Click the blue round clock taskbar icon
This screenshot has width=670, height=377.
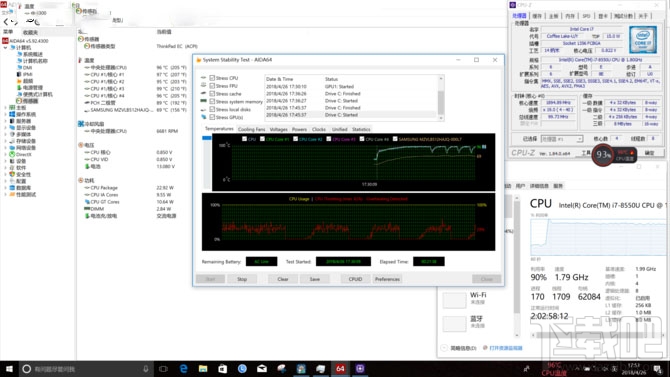click(x=242, y=368)
